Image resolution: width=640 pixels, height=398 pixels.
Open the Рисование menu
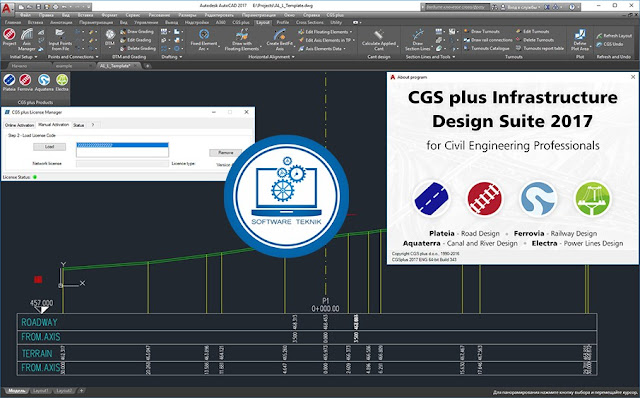(x=159, y=15)
